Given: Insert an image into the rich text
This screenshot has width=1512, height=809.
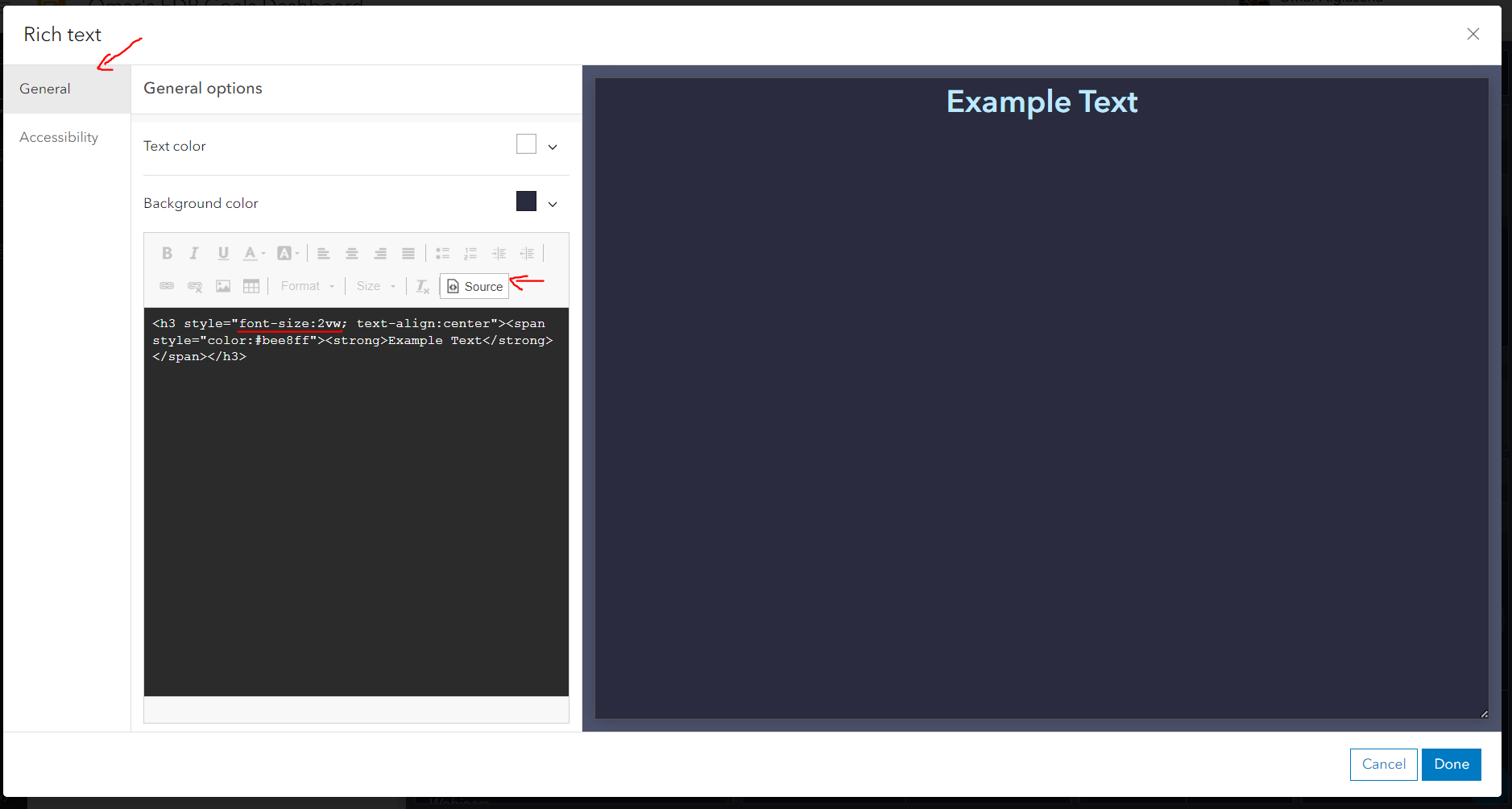Looking at the screenshot, I should [223, 286].
